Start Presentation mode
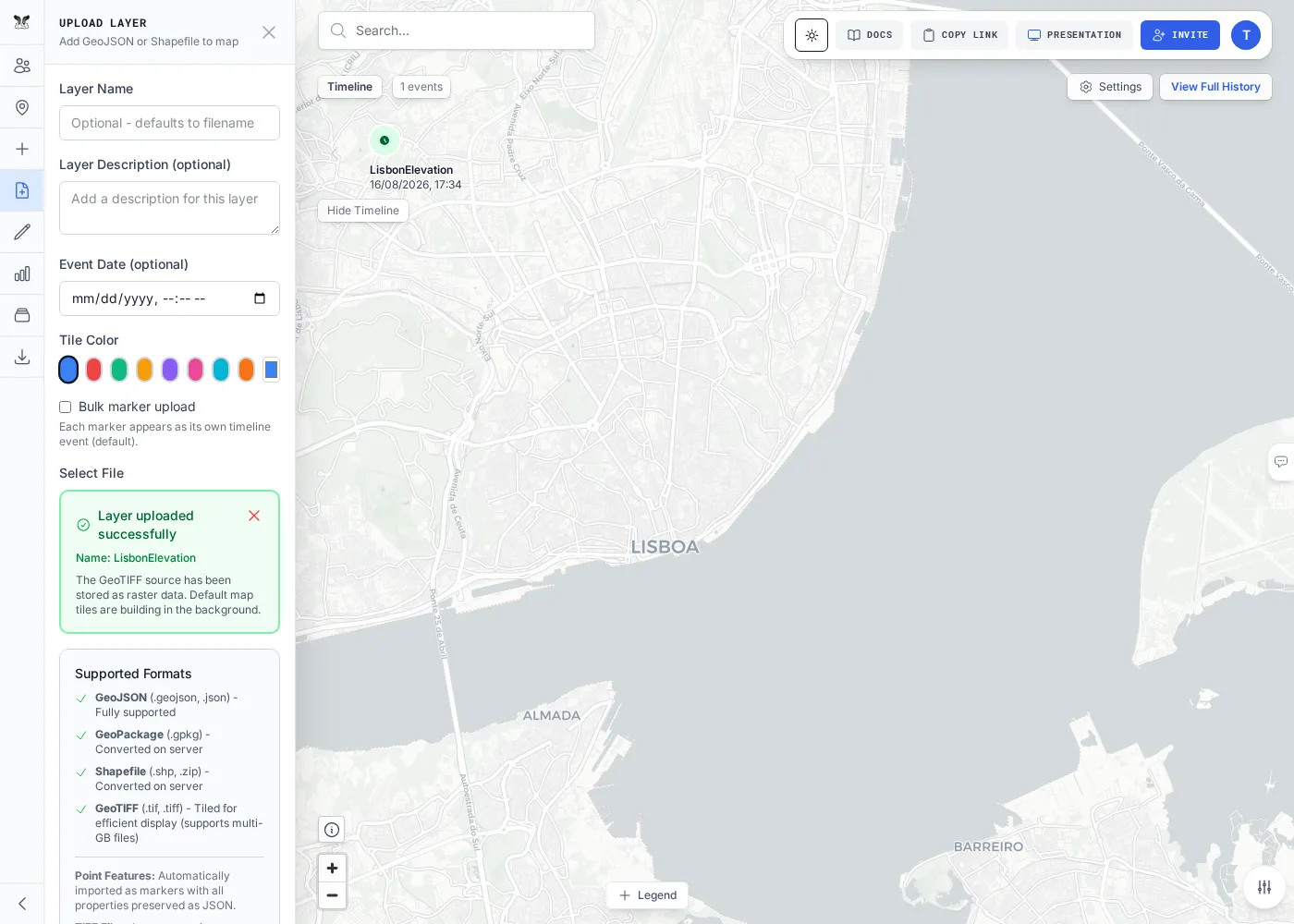 [x=1074, y=35]
